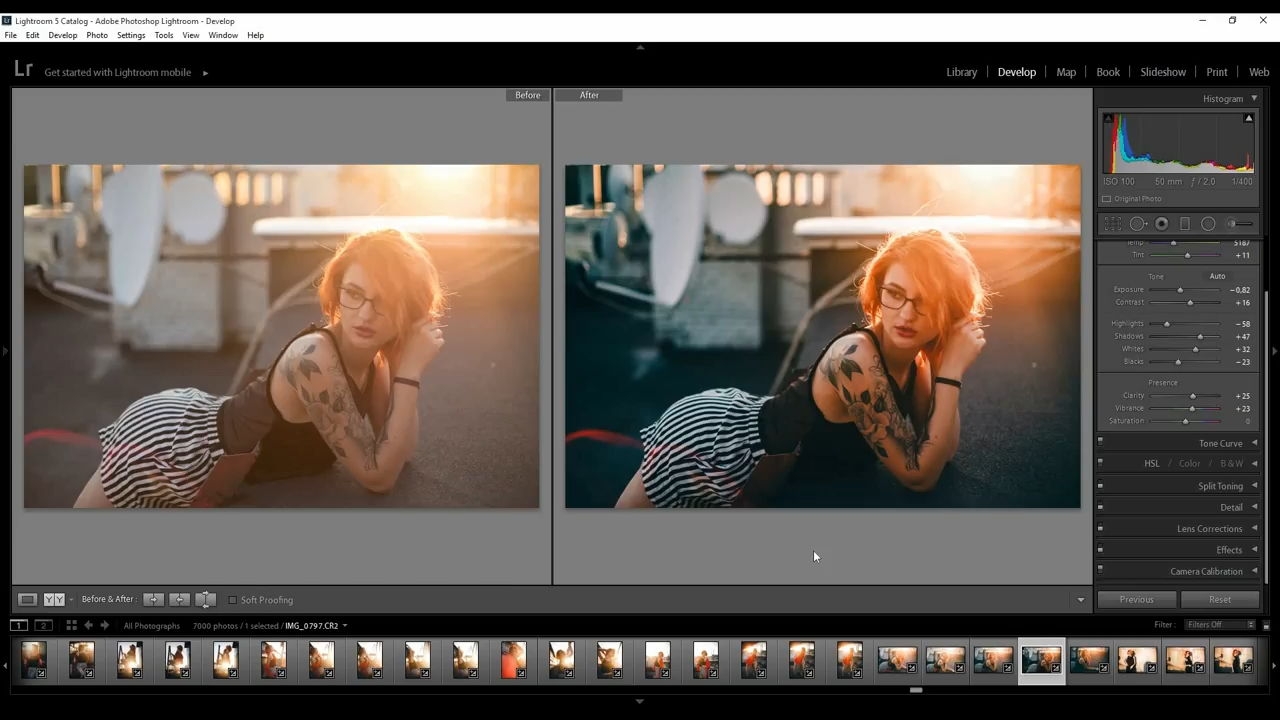1280x720 pixels.
Task: Swap Before and After settings
Action: (x=205, y=600)
